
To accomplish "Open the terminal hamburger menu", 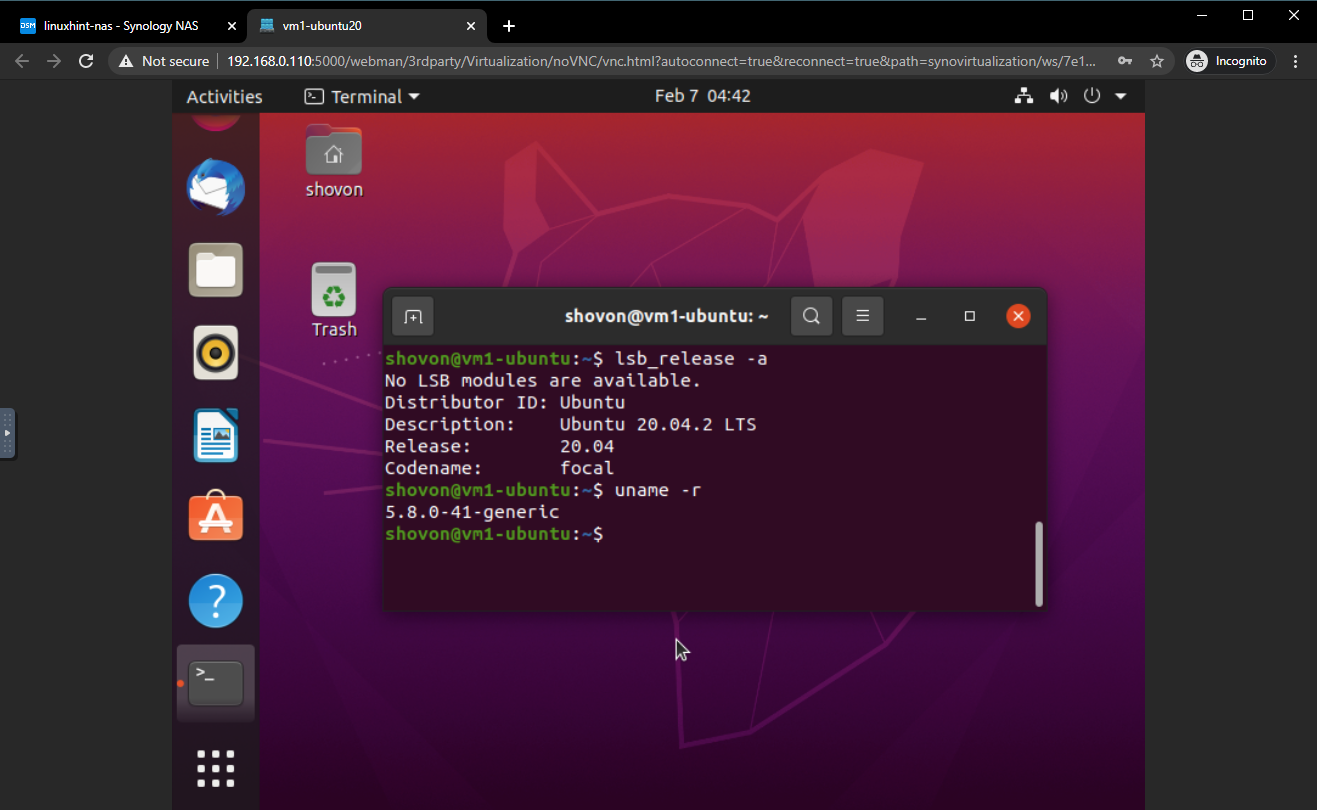I will (x=863, y=317).
